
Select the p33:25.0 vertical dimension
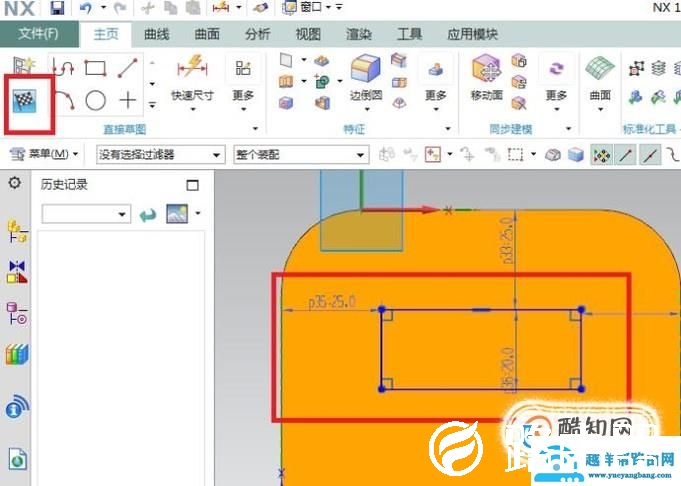coord(508,240)
